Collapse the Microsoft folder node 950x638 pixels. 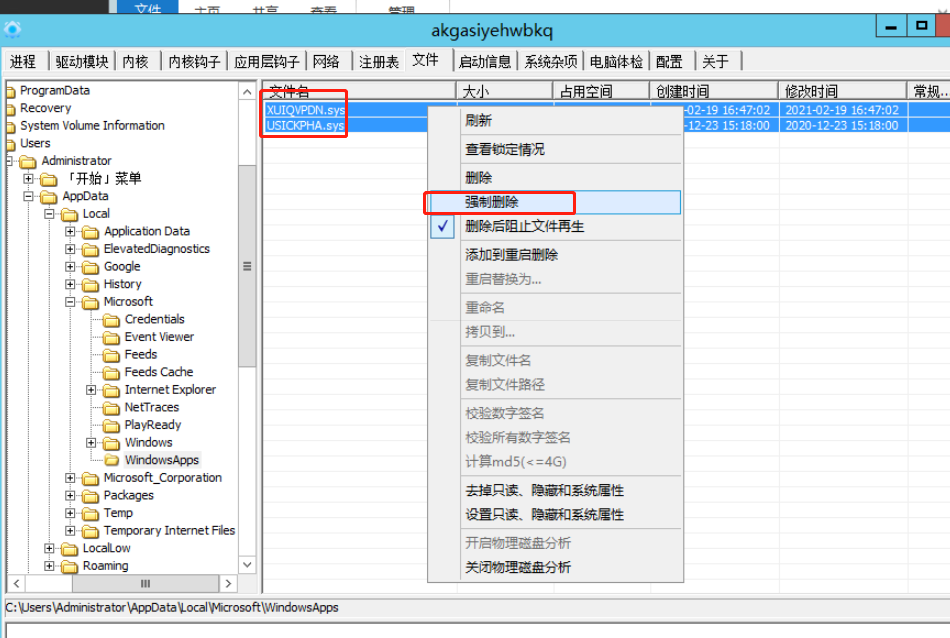71,302
